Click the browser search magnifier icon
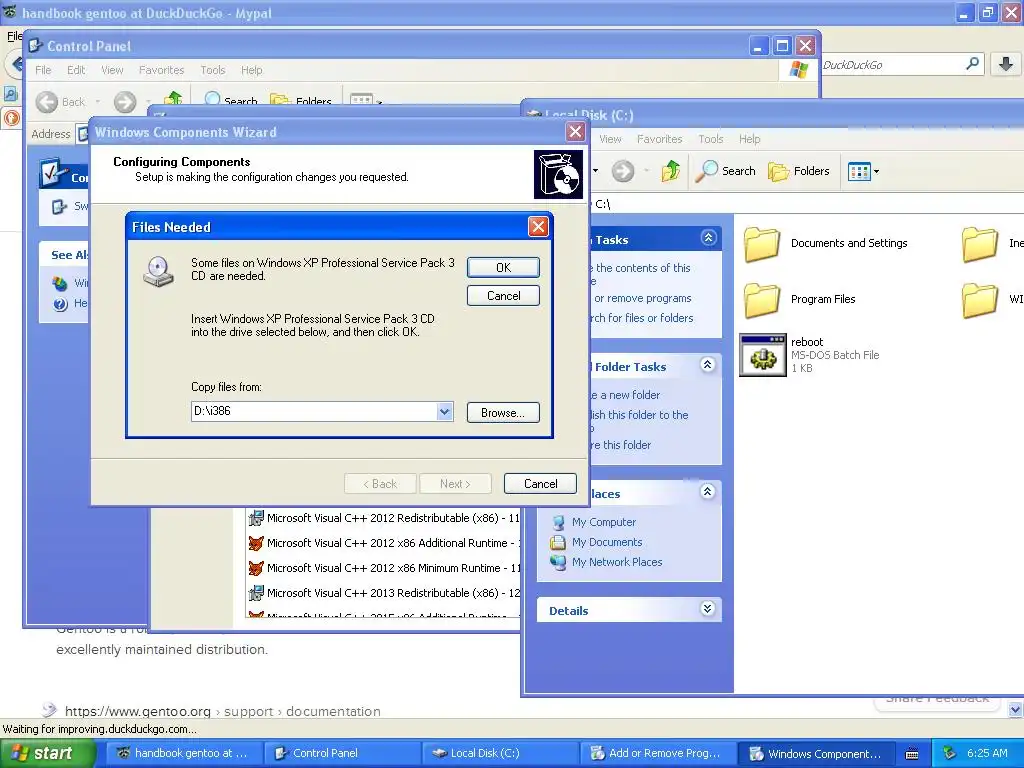1024x768 pixels. pyautogui.click(x=972, y=64)
